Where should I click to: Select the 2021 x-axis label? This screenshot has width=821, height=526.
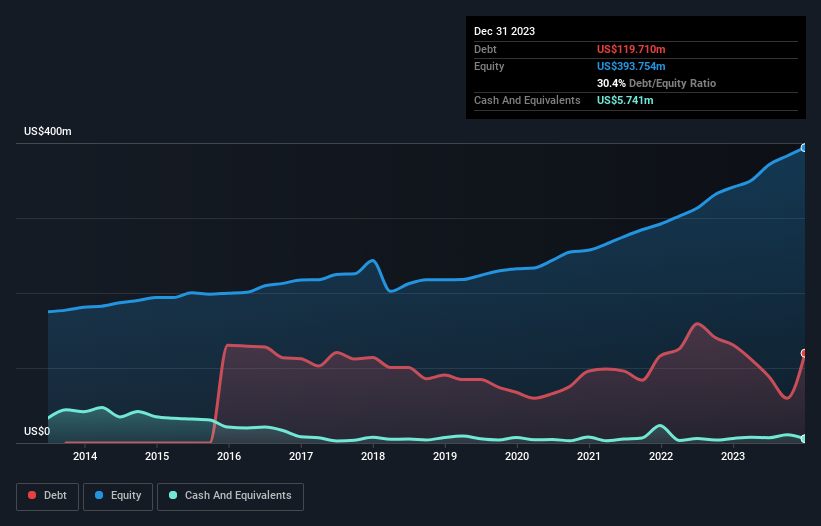tap(589, 456)
